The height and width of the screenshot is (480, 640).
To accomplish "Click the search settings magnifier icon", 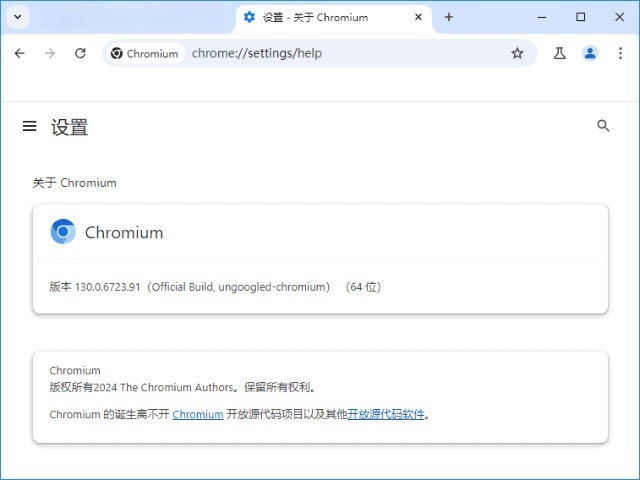I will [x=603, y=126].
